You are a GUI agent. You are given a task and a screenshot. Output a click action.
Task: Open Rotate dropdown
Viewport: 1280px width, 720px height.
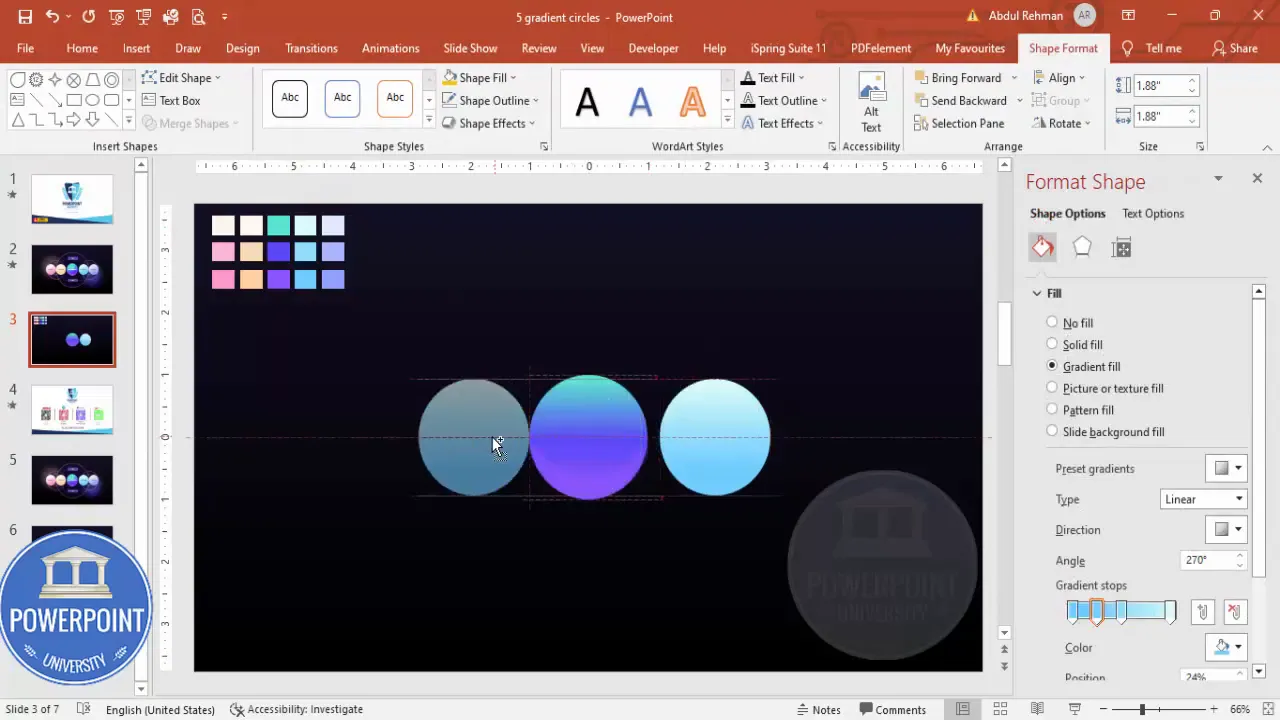[x=1062, y=123]
